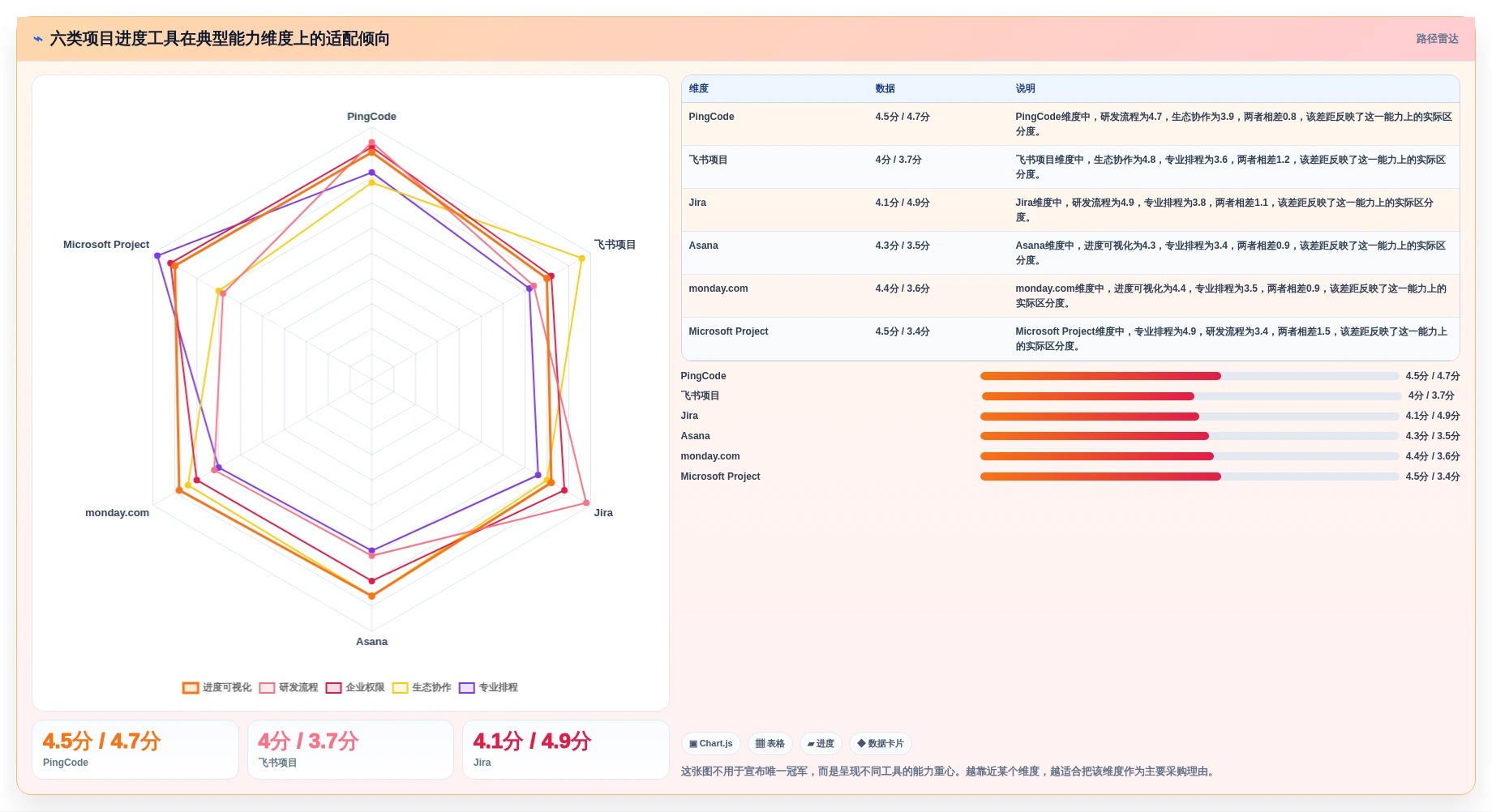Click the 维度 column header
The width and height of the screenshot is (1492, 812).
pyautogui.click(x=698, y=88)
